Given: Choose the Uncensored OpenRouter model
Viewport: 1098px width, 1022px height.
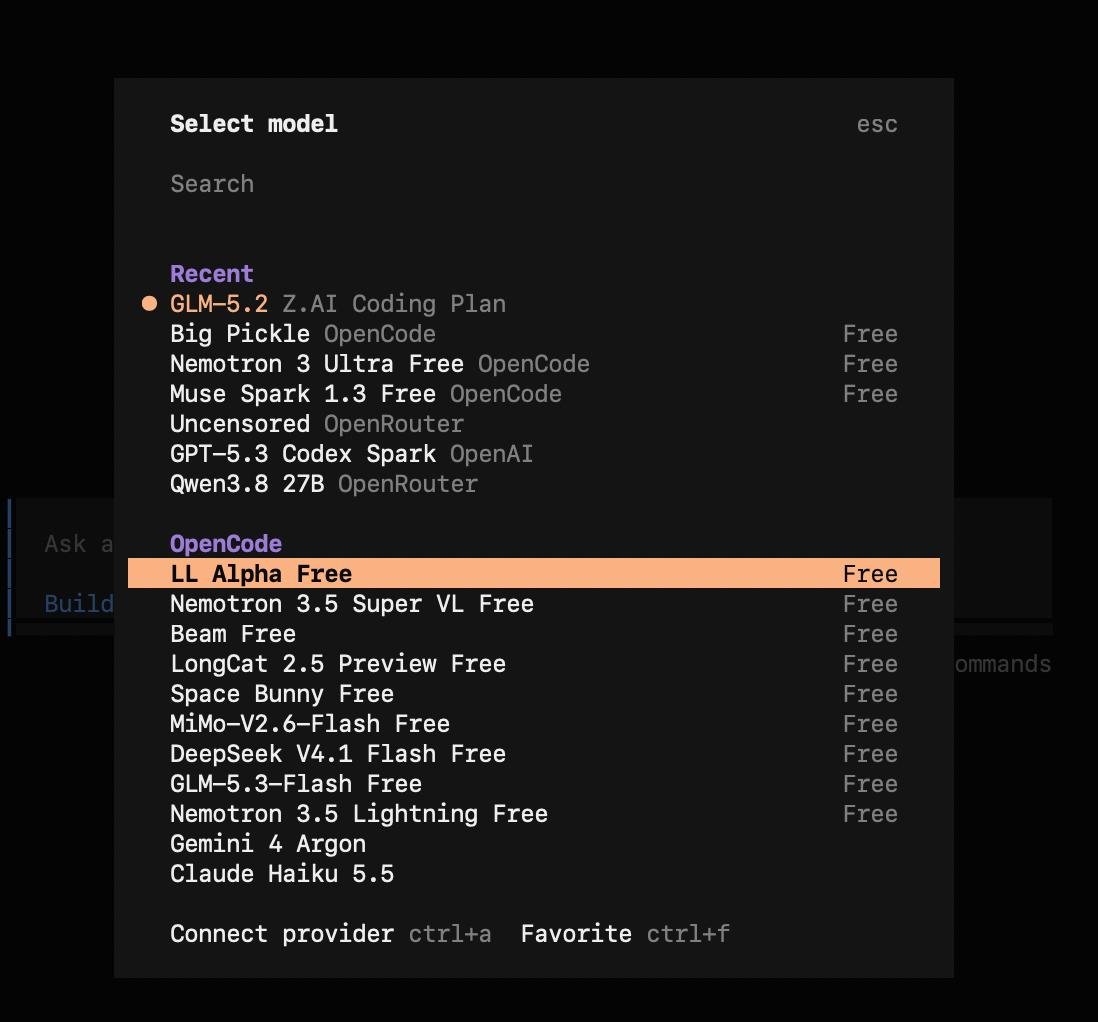Looking at the screenshot, I should pos(534,424).
